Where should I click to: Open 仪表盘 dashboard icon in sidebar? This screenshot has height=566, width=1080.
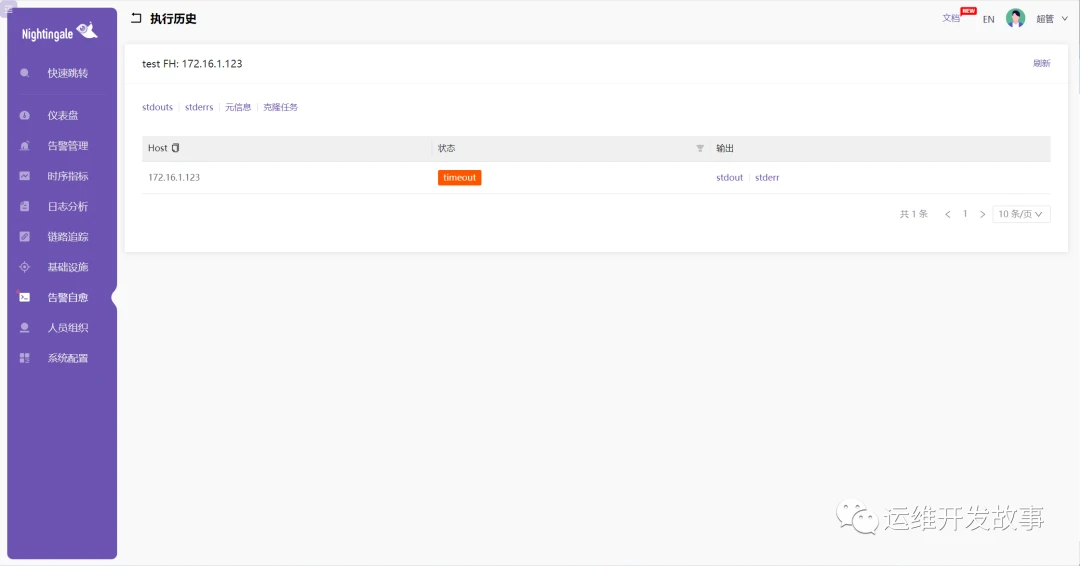[x=25, y=116]
